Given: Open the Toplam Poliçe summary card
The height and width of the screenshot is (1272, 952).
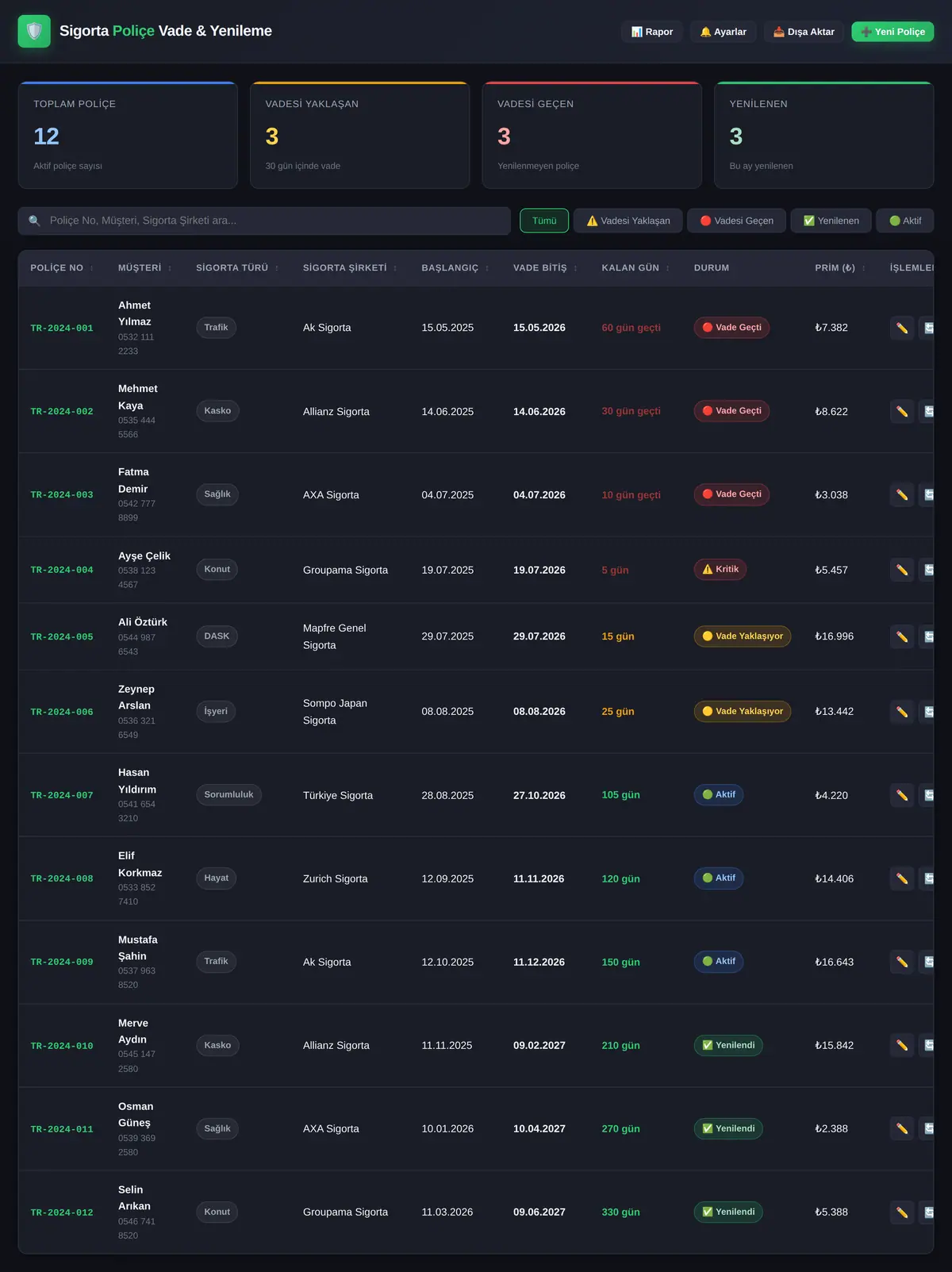Looking at the screenshot, I should click(128, 135).
